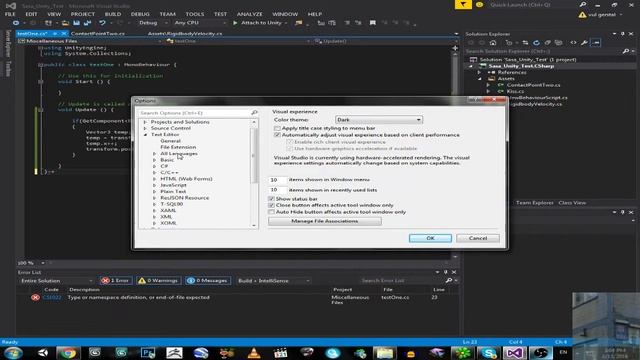
Task: Open Skype from the taskbar
Action: click(488, 353)
